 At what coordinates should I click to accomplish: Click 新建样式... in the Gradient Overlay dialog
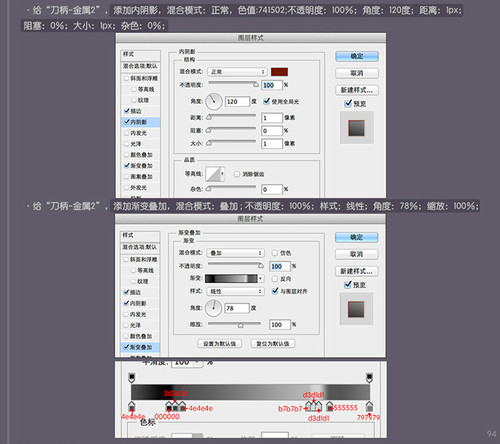click(x=356, y=271)
